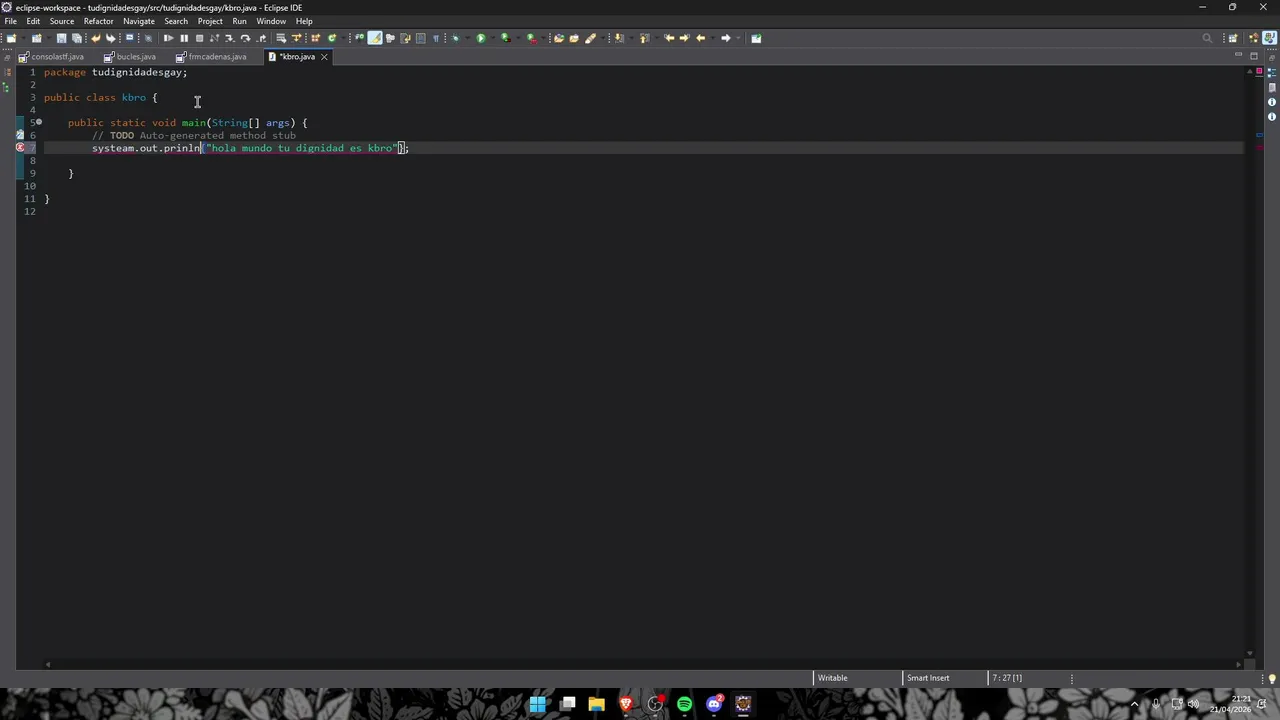Open the New file dropdown arrow

pyautogui.click(x=22, y=38)
